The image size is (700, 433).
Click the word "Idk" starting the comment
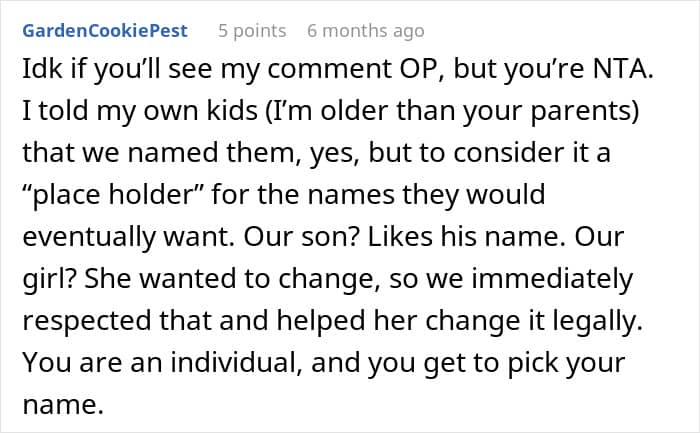point(42,69)
